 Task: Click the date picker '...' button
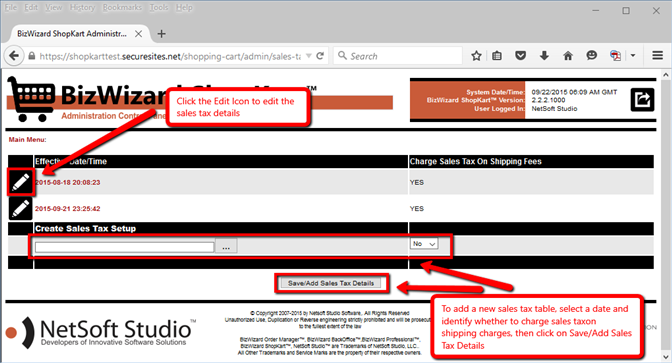[x=226, y=246]
